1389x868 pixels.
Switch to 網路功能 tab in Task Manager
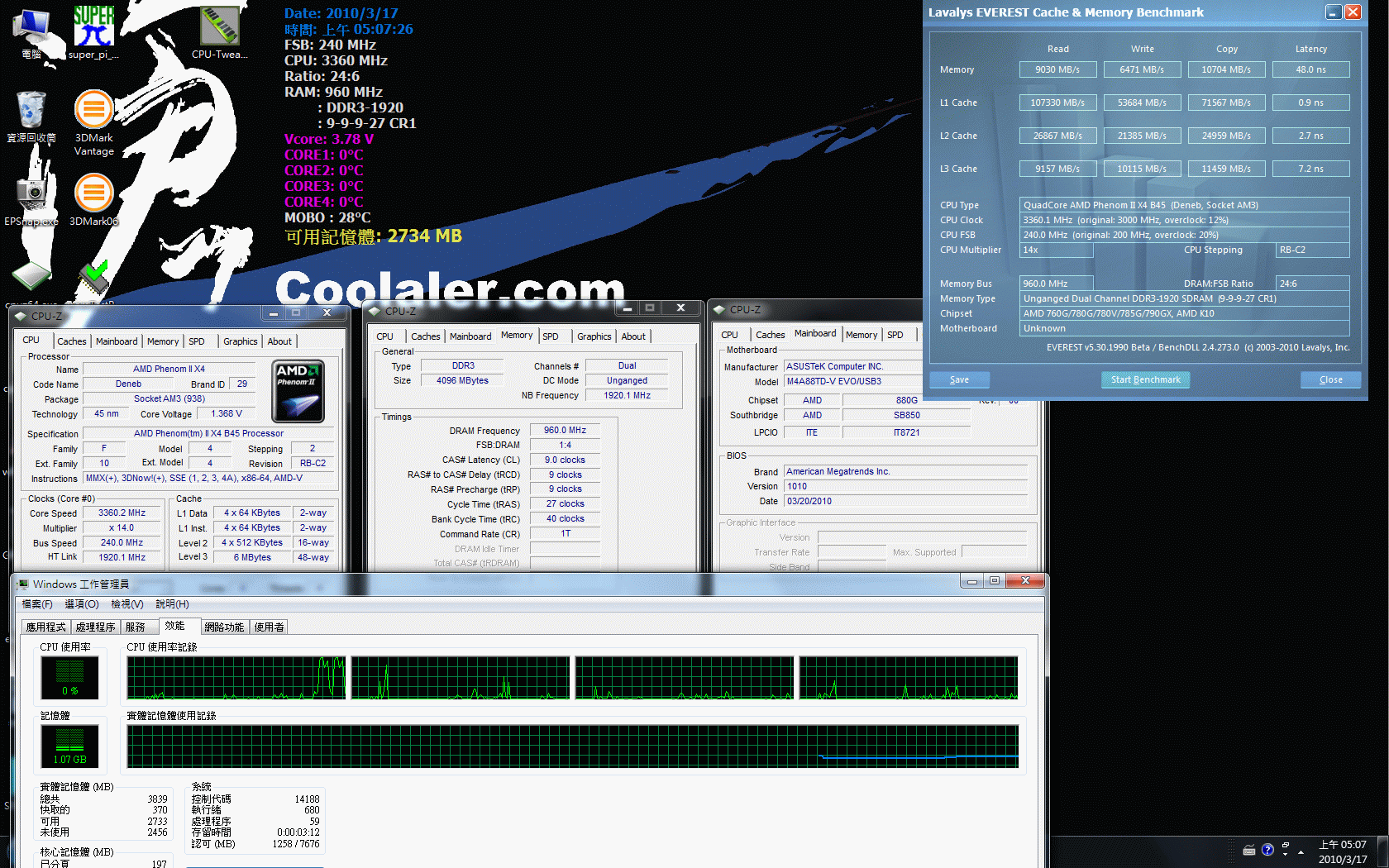pos(224,627)
